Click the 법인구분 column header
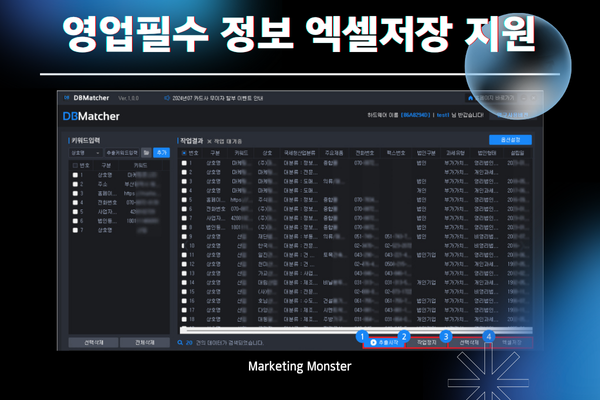The width and height of the screenshot is (600, 400). [x=426, y=153]
